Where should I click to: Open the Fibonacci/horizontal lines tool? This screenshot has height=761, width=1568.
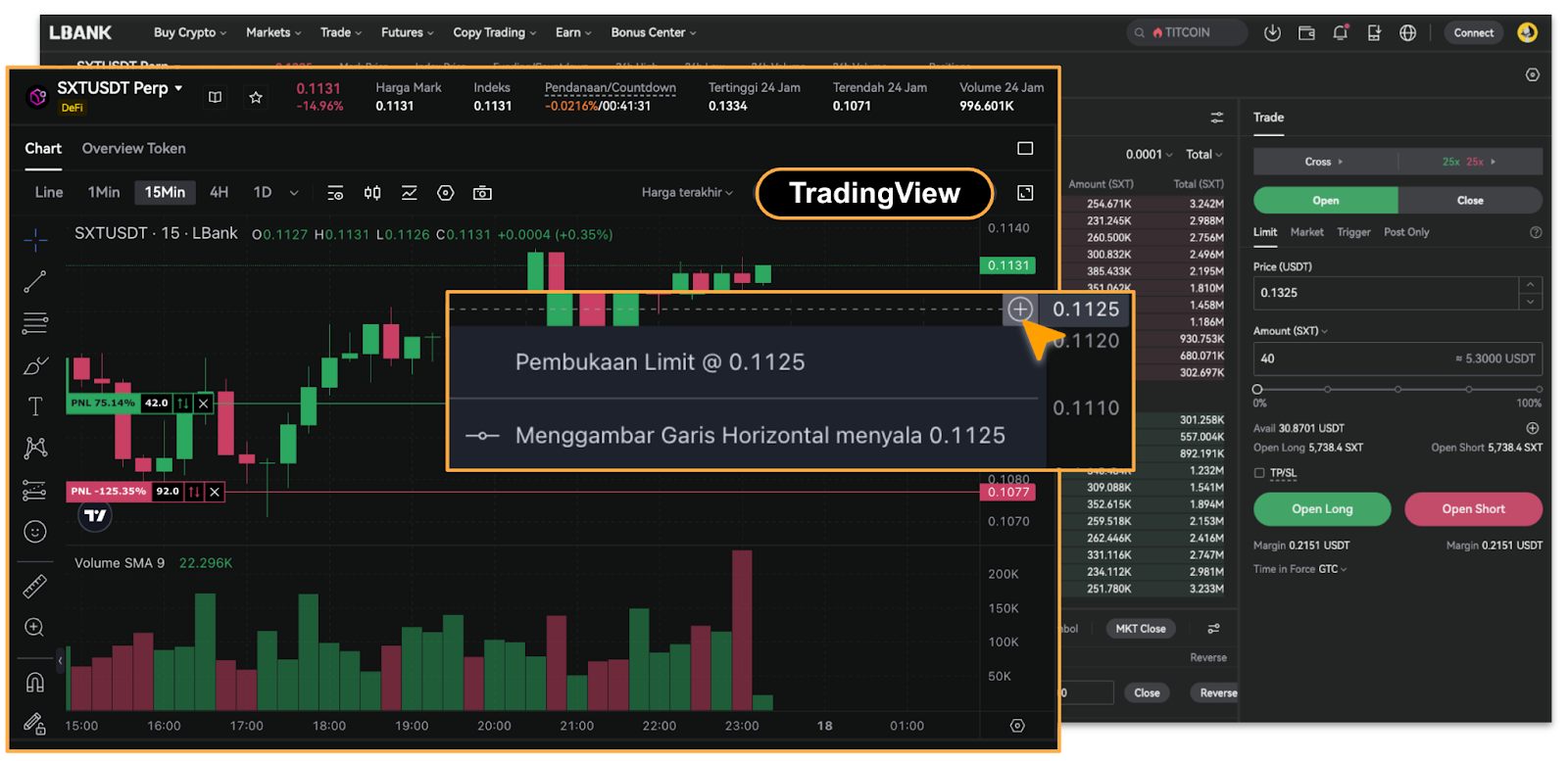[x=35, y=323]
